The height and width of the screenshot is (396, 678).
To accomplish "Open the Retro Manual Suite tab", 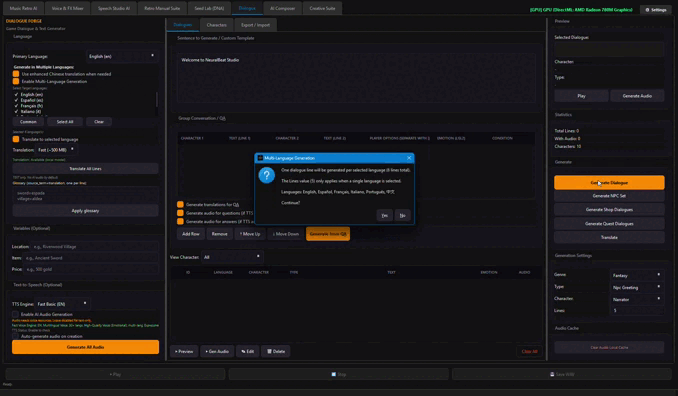I will tap(162, 8).
